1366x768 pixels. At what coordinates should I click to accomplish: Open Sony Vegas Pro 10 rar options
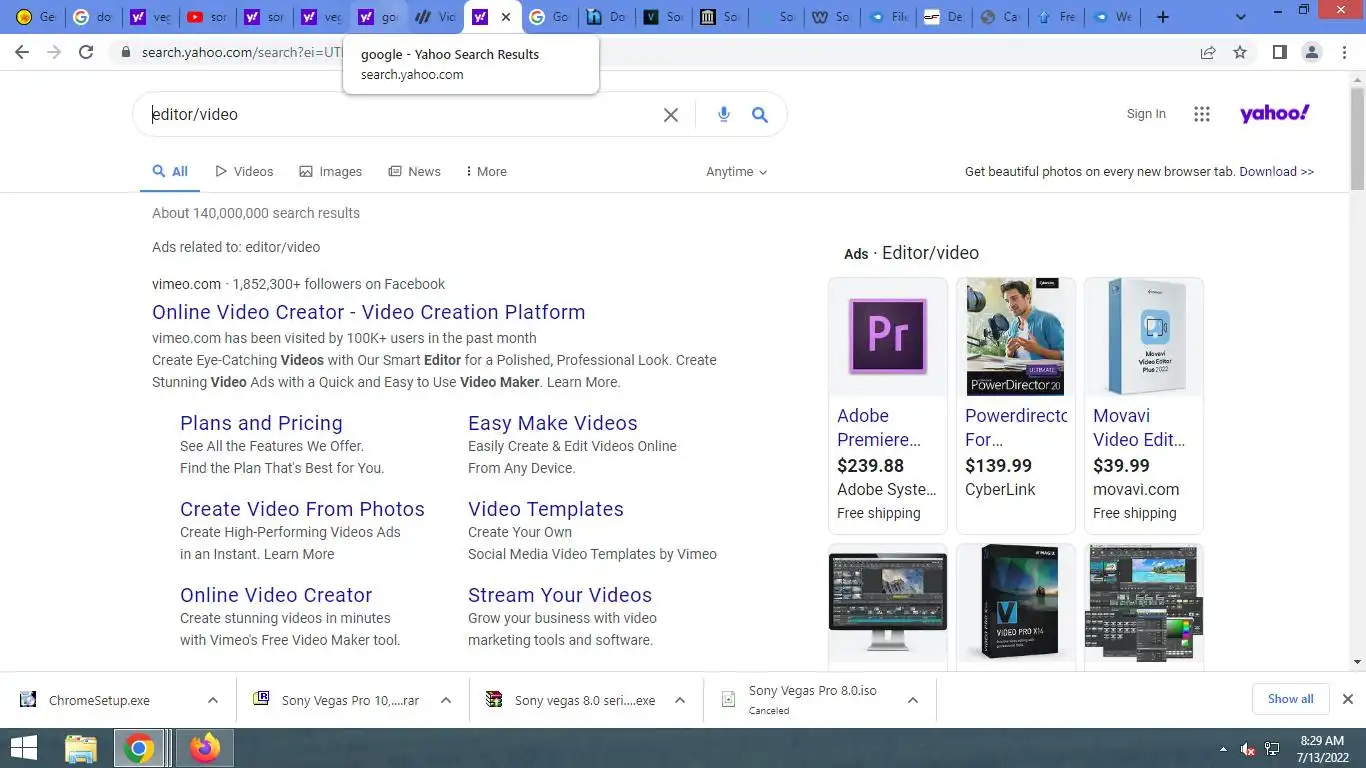tap(446, 700)
